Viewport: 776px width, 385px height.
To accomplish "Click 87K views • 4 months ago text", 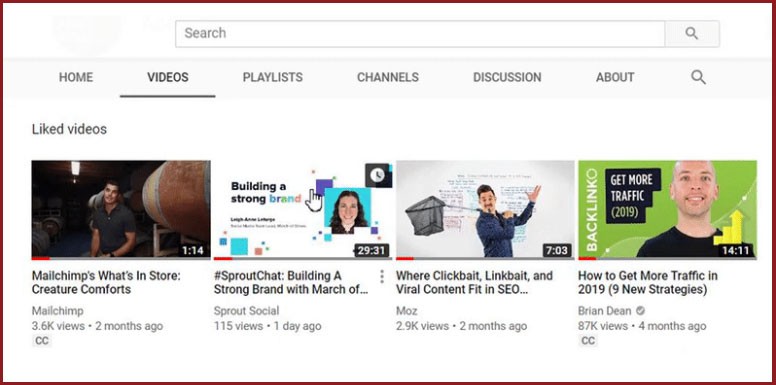I will [x=642, y=326].
